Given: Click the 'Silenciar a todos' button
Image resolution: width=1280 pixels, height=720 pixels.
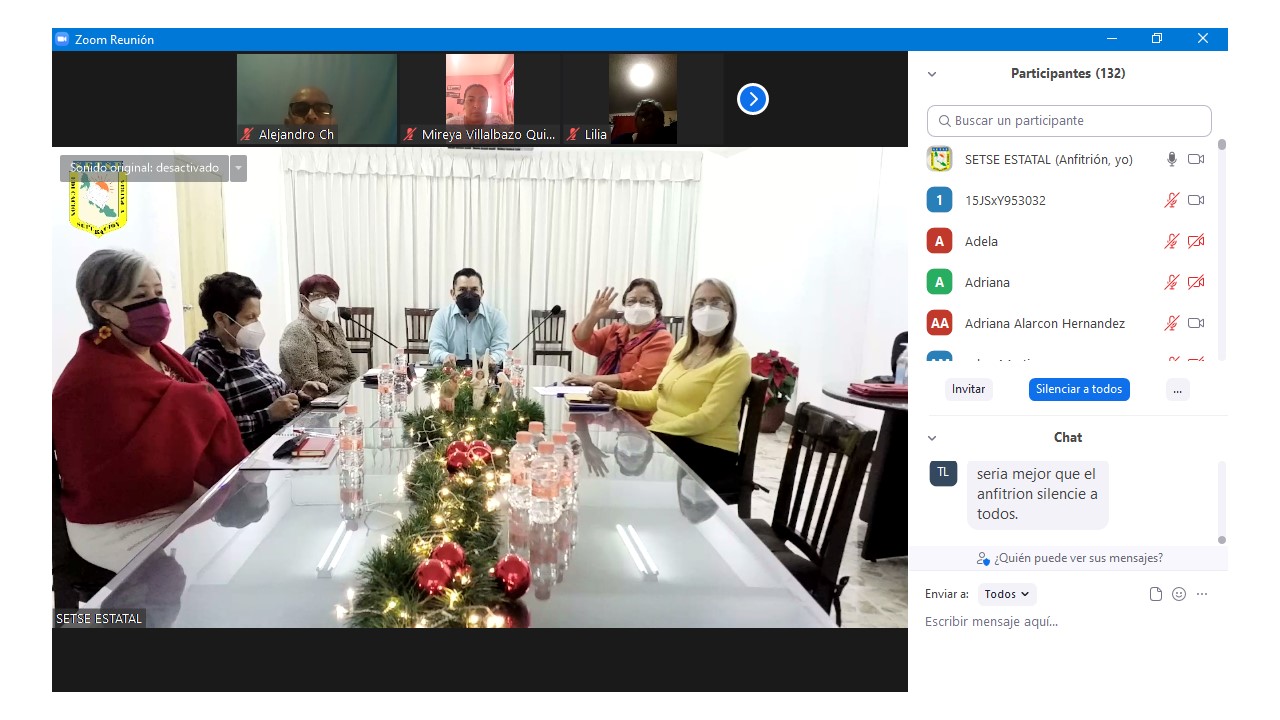Looking at the screenshot, I should (x=1079, y=389).
